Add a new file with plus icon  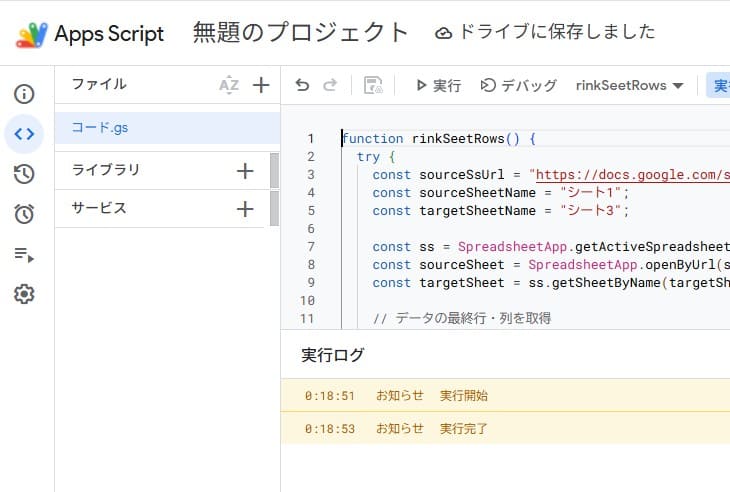(261, 85)
